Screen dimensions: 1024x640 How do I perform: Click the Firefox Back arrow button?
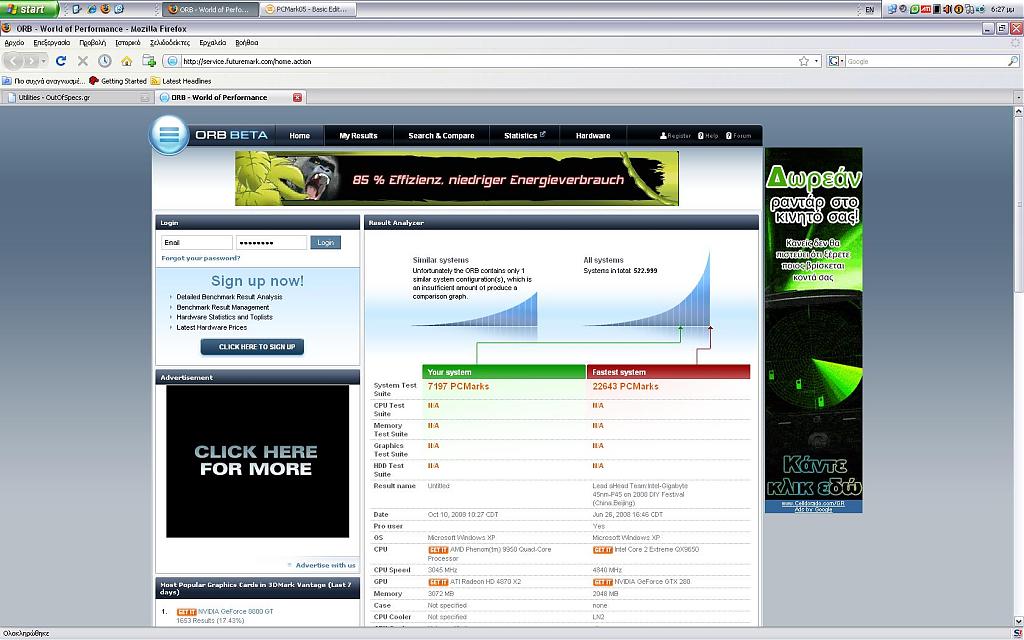[x=13, y=61]
